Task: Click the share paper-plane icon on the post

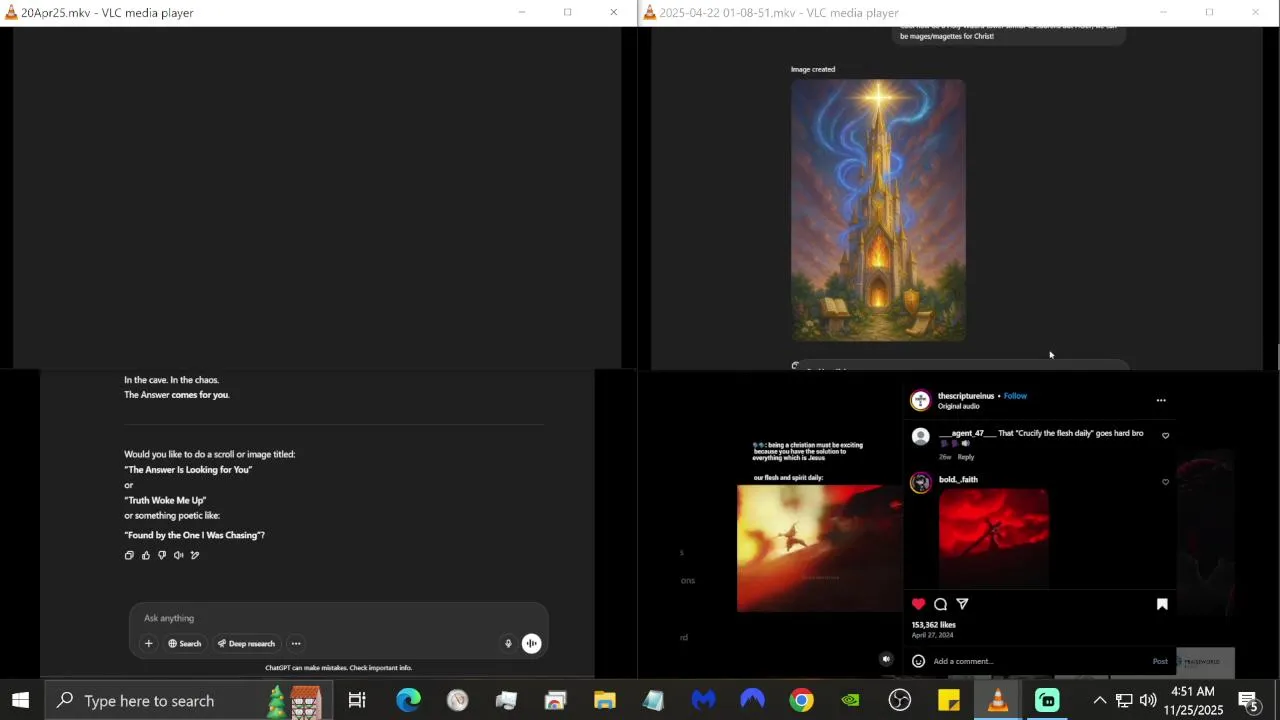Action: click(962, 604)
